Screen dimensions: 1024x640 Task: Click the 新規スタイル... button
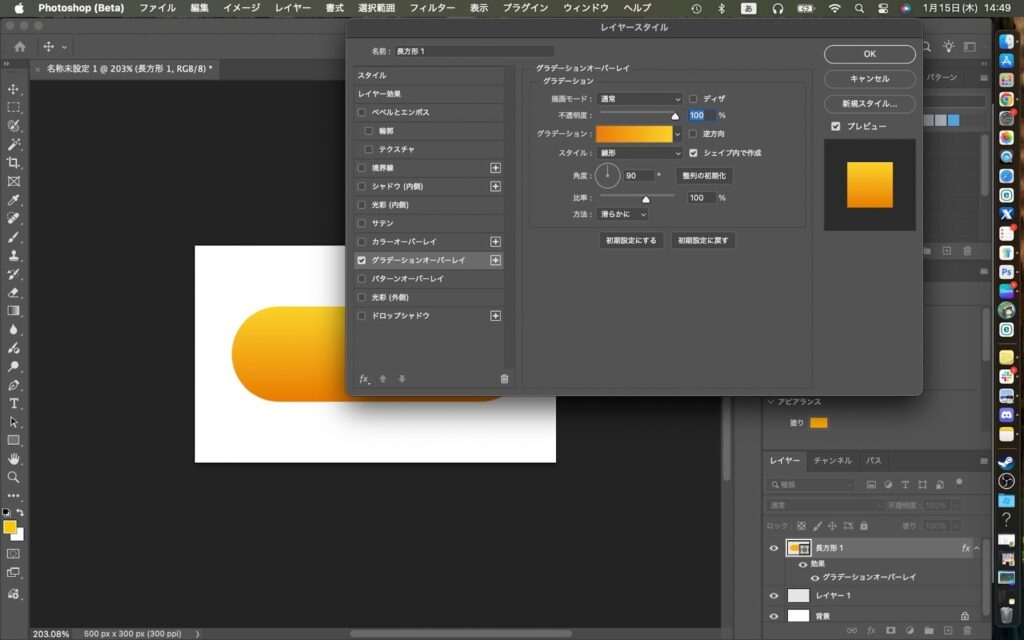pos(869,104)
